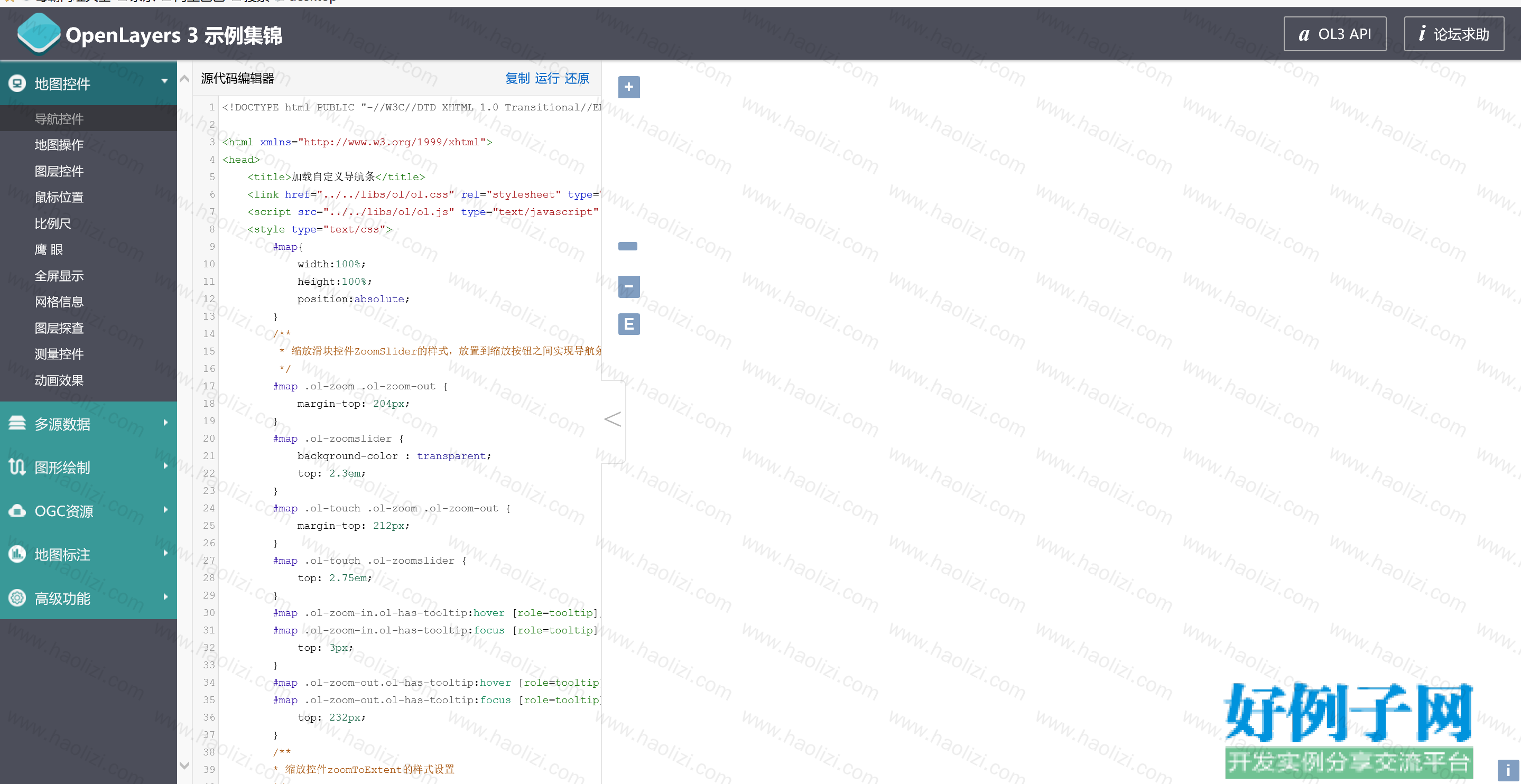Viewport: 1521px width, 784px height.
Task: Open the 论坛求助 forum help button
Action: coord(1453,34)
